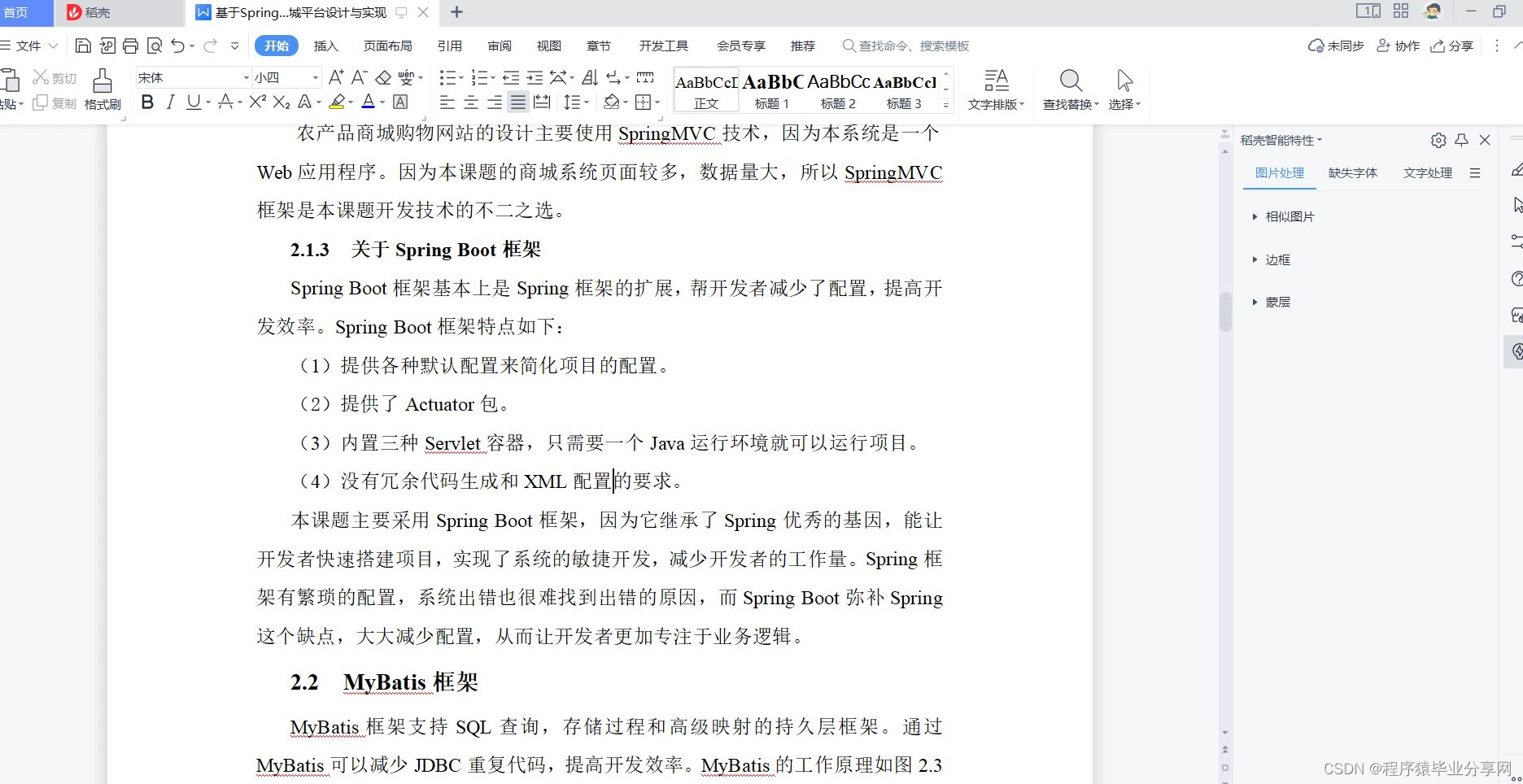Expand the styles gallery more arrow
Viewport: 1523px width, 784px height.
[x=945, y=105]
